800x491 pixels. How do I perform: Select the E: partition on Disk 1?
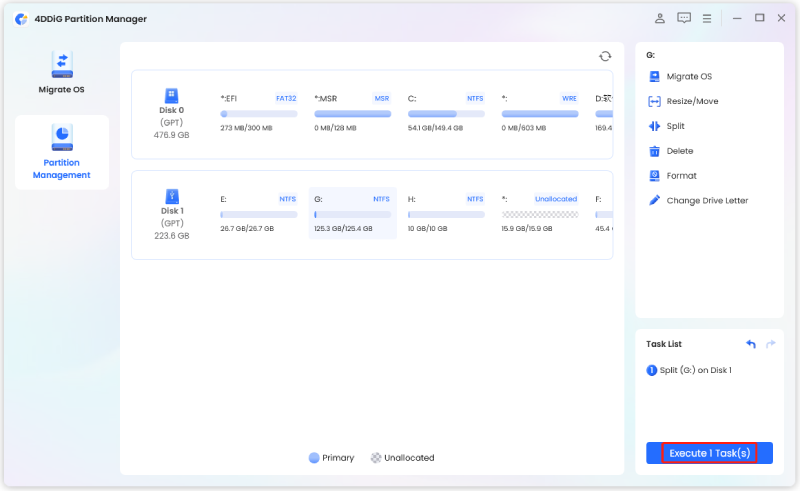[x=259, y=214]
